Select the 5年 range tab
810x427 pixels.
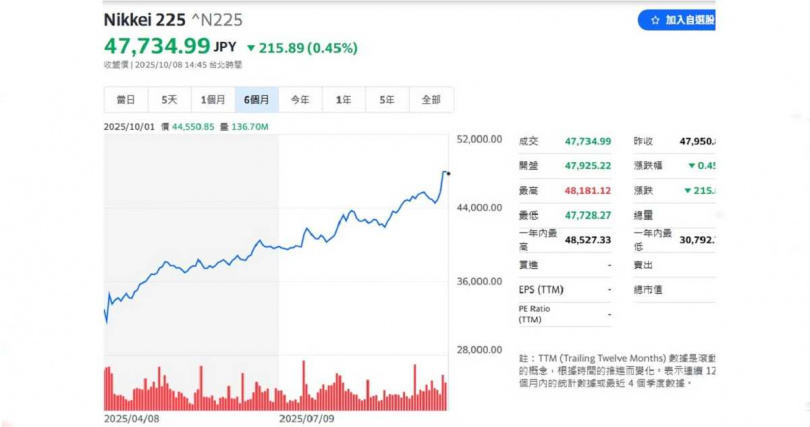387,100
